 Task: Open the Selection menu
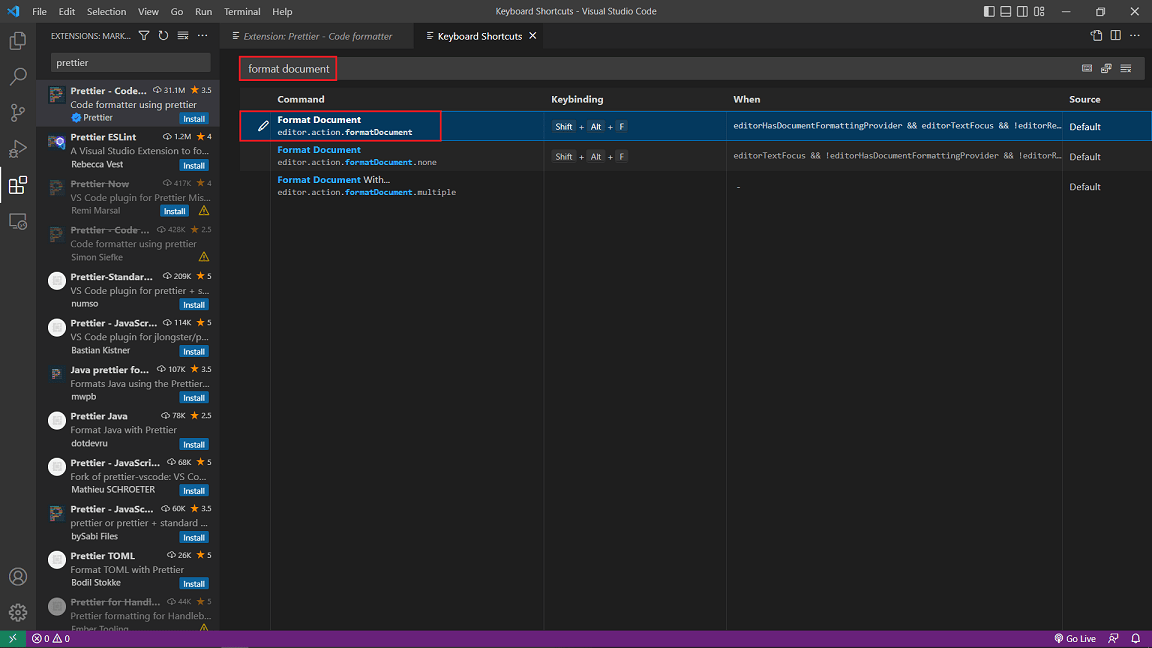[107, 12]
